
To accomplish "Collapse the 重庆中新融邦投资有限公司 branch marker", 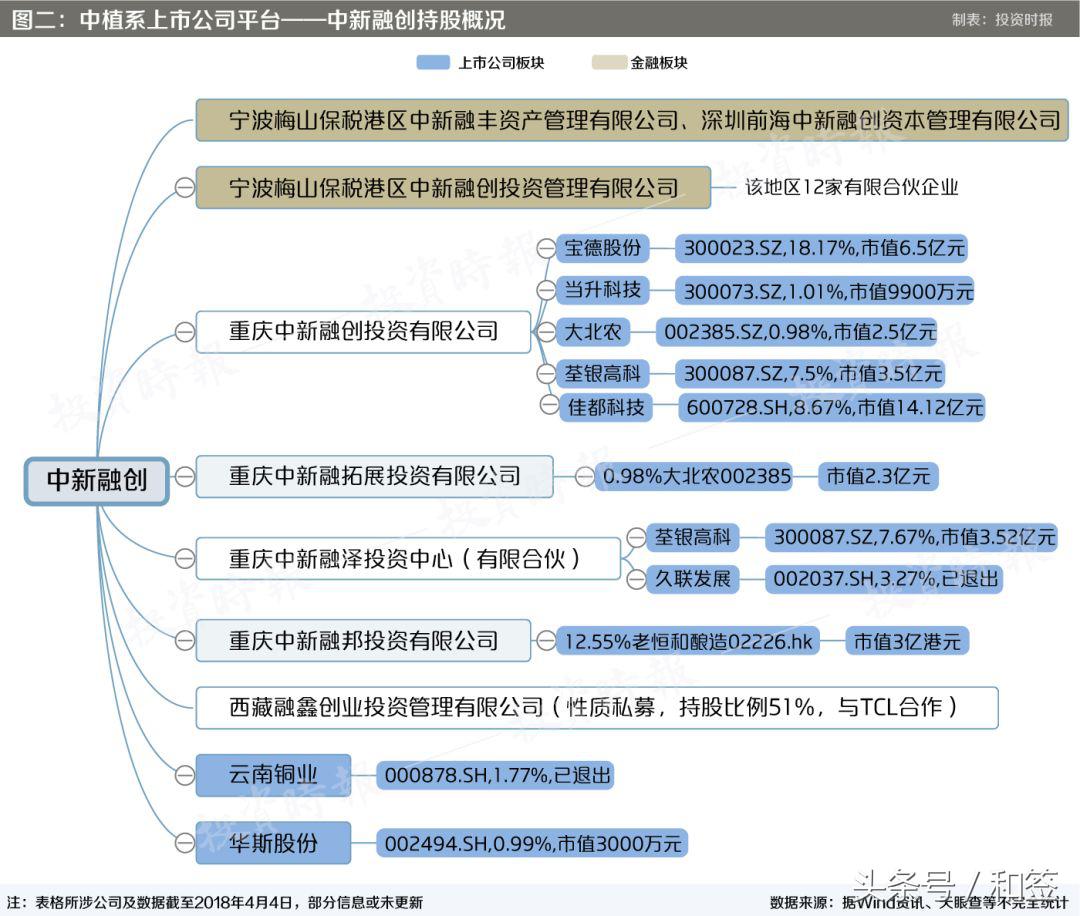I will [182, 640].
